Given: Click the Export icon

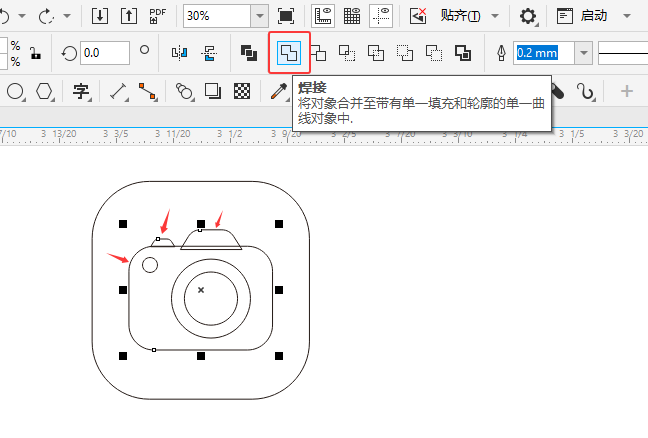Looking at the screenshot, I should click(129, 16).
